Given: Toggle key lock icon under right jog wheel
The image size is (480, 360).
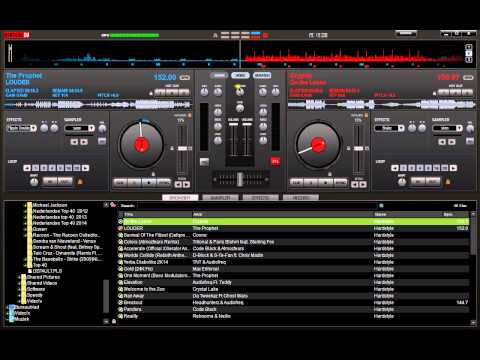Looking at the screenshot, I should [330, 174].
